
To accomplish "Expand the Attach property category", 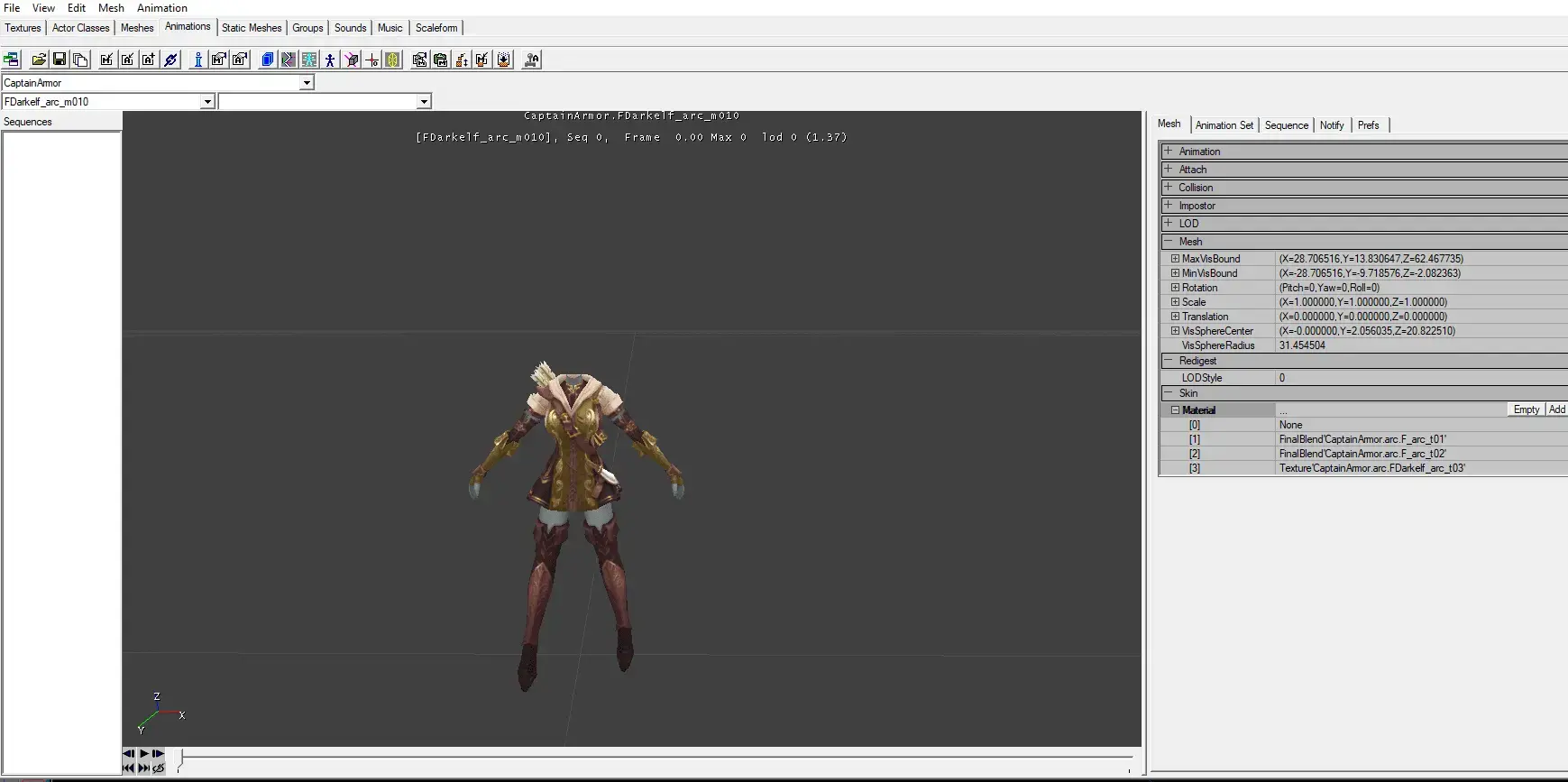I will pos(1169,169).
